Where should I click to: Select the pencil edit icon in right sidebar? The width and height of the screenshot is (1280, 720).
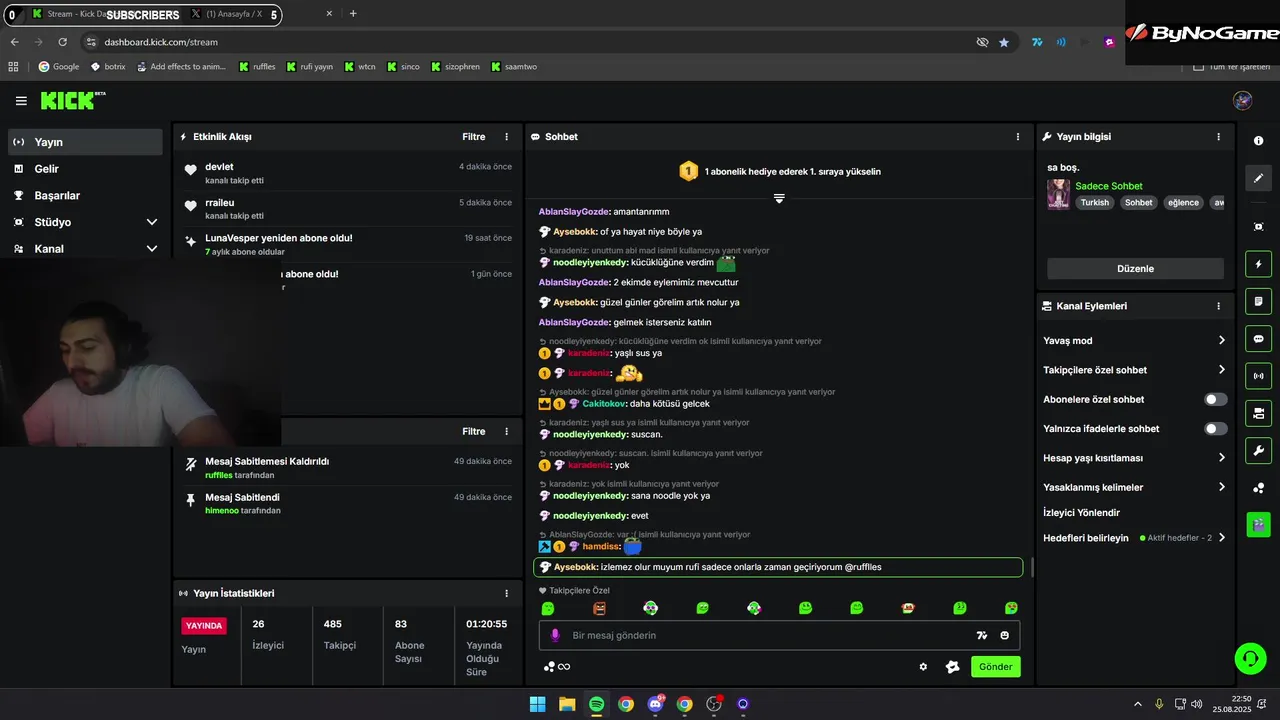[x=1259, y=178]
